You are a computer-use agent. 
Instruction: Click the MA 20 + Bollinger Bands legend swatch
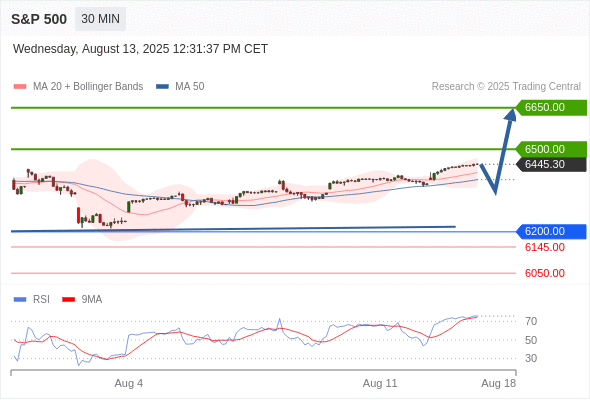pos(20,87)
